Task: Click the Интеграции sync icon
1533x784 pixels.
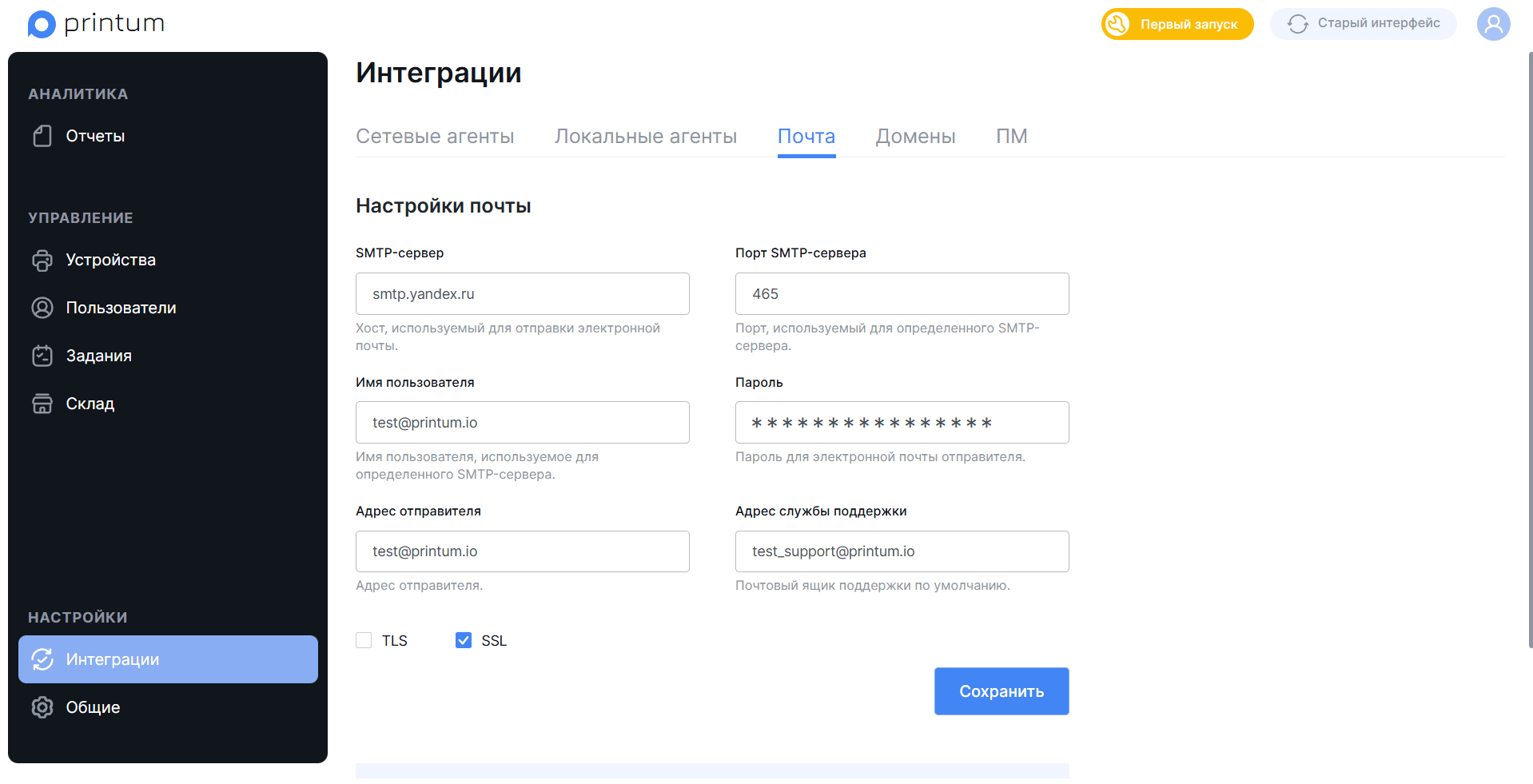Action: pos(42,659)
